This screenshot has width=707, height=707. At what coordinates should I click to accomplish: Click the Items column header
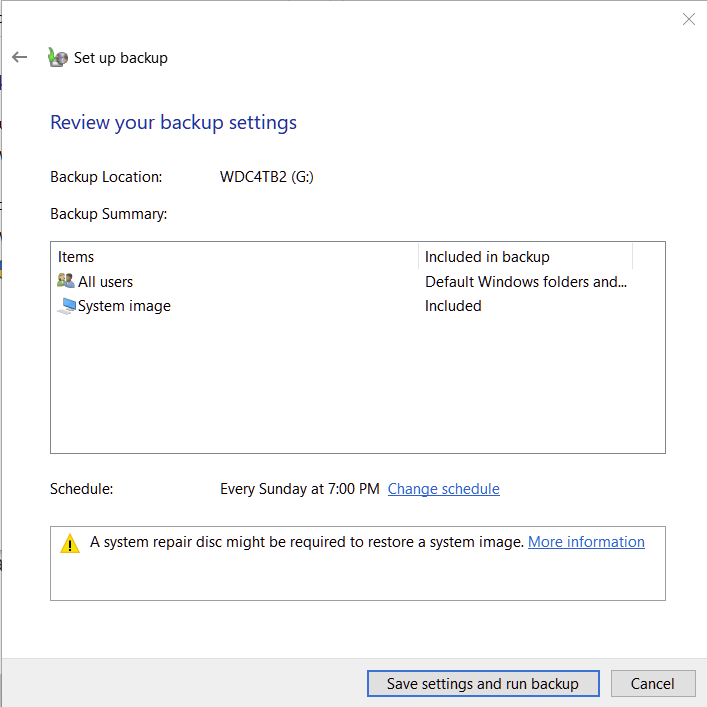[x=235, y=257]
